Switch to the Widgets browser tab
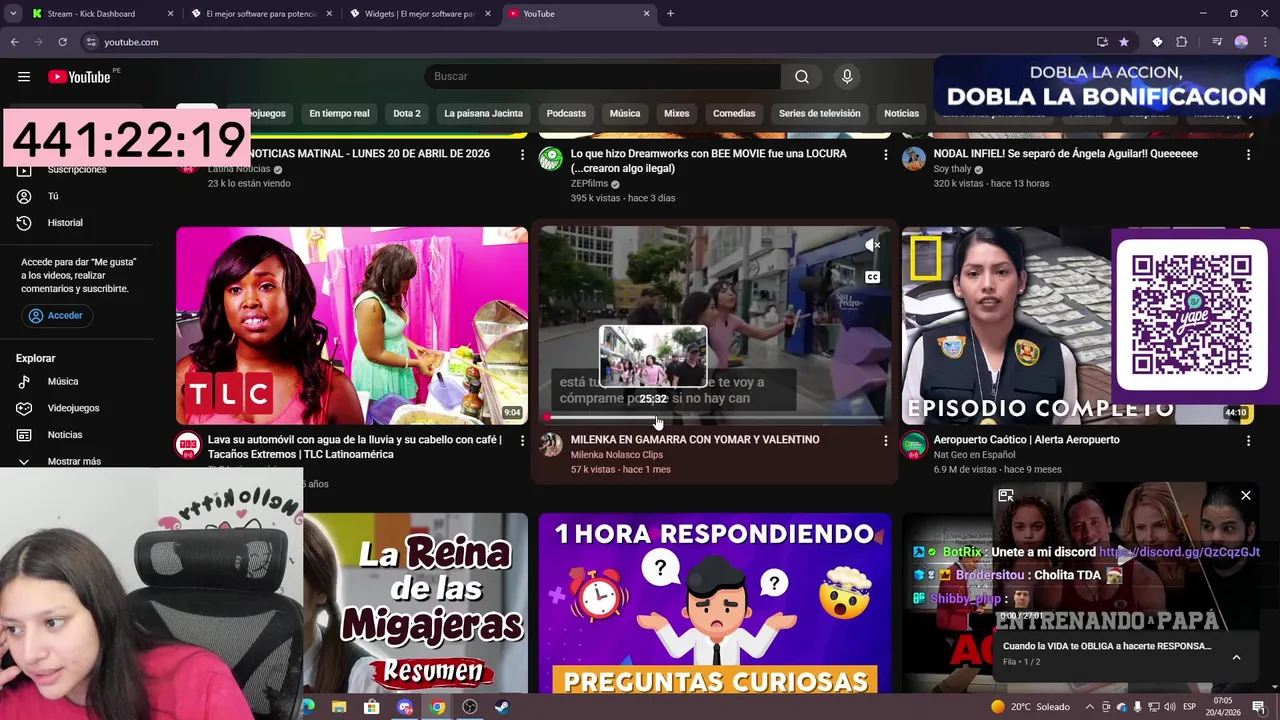1280x720 pixels. point(419,14)
